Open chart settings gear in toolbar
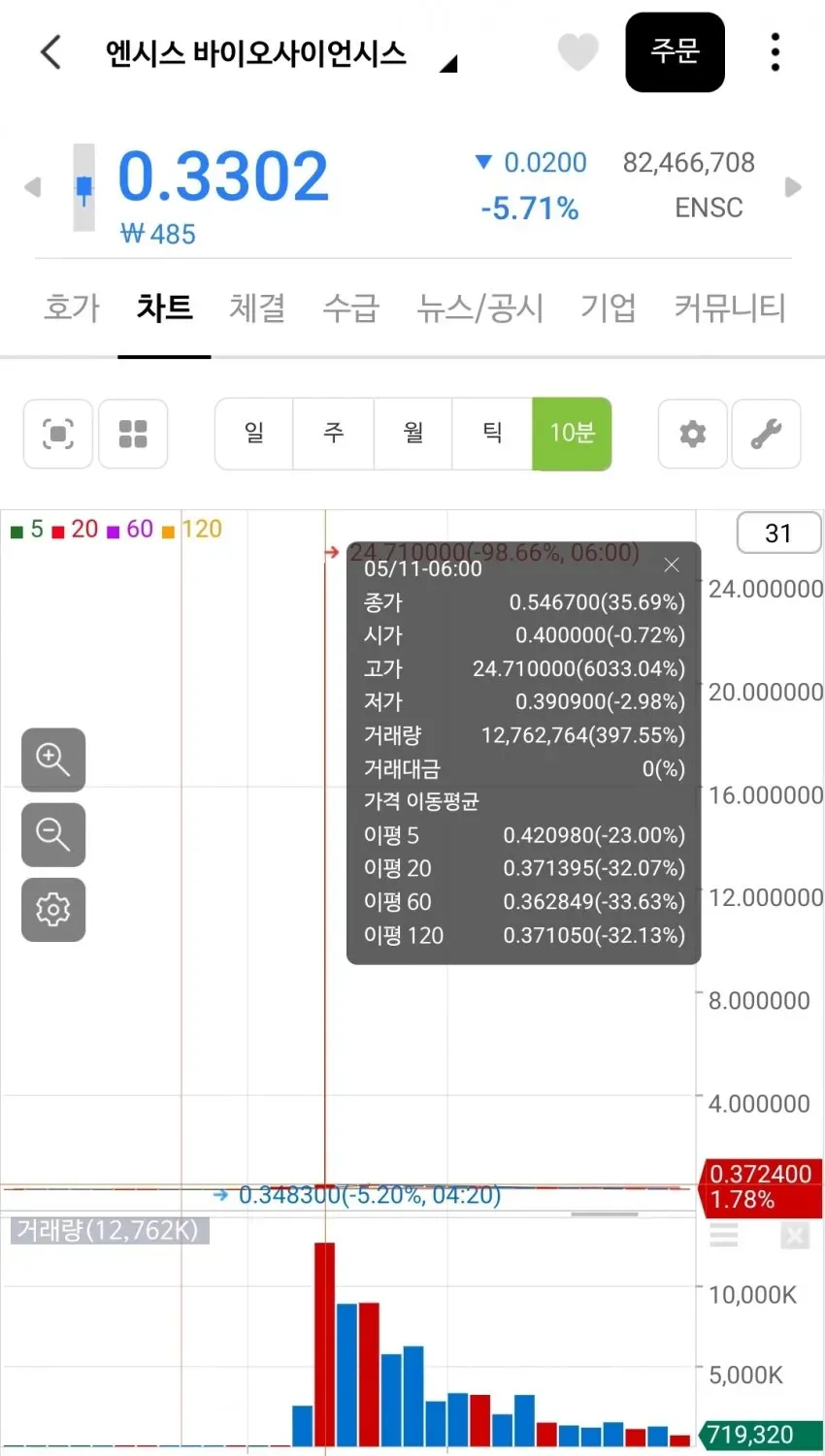Image resolution: width=825 pixels, height=1456 pixels. pos(693,434)
